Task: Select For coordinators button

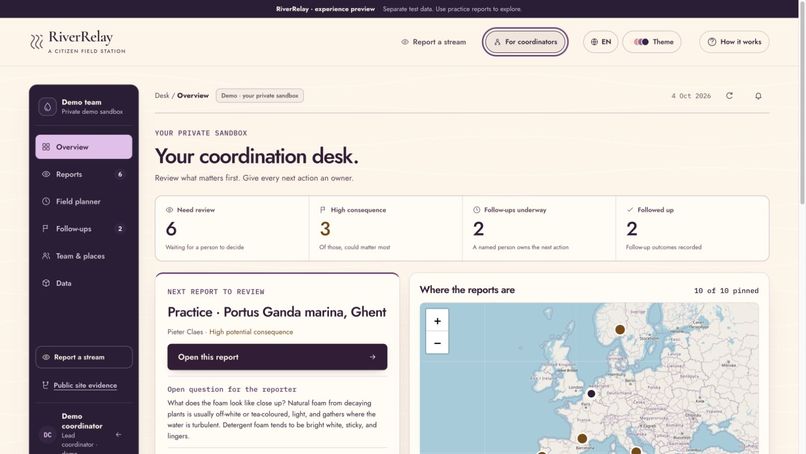Action: tap(525, 42)
